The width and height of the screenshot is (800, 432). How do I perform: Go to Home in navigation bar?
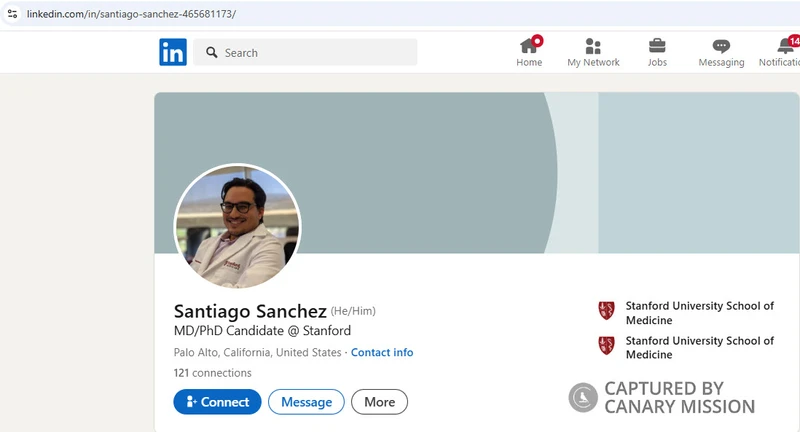point(529,52)
